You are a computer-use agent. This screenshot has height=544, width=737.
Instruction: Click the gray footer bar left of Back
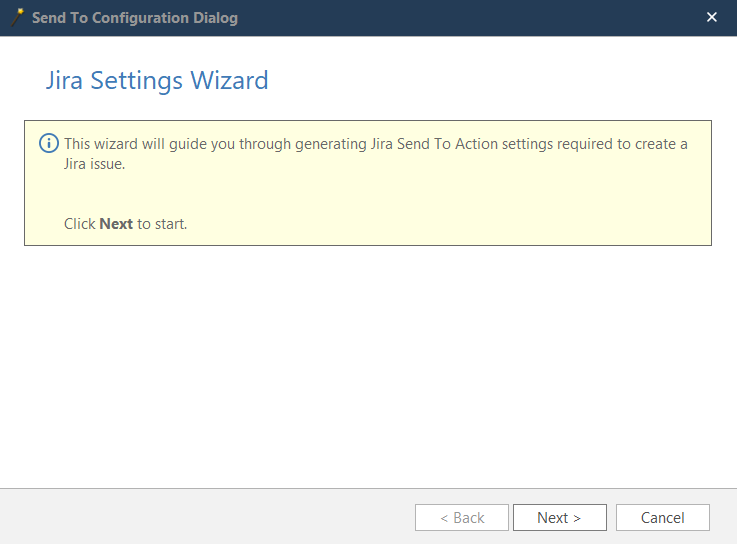pos(200,517)
